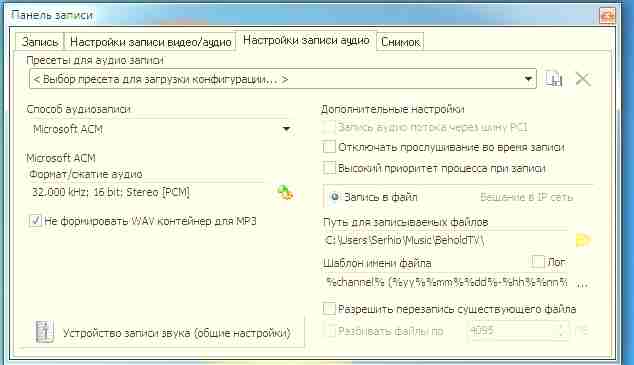Click the recording path input field
The image size is (634, 365).
(446, 240)
